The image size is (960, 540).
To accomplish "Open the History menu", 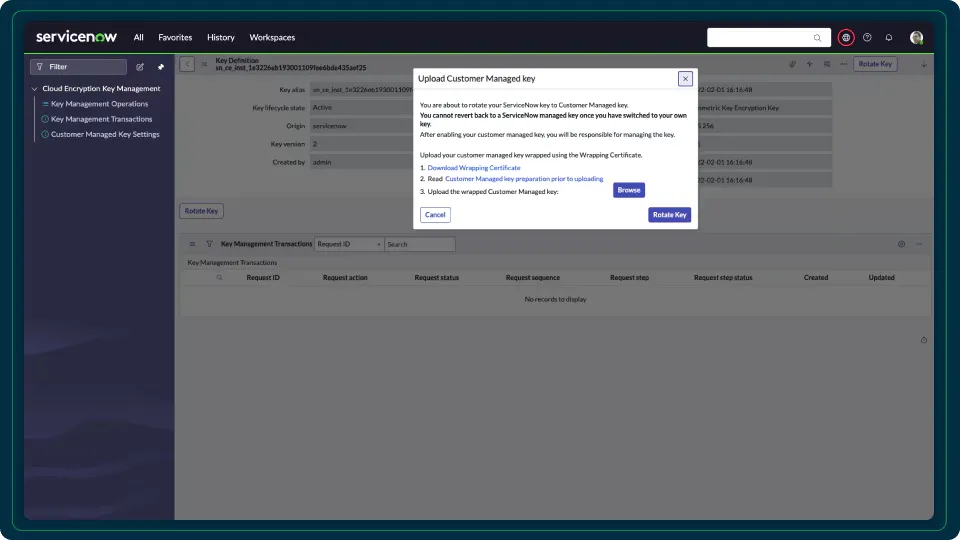I will 220,37.
